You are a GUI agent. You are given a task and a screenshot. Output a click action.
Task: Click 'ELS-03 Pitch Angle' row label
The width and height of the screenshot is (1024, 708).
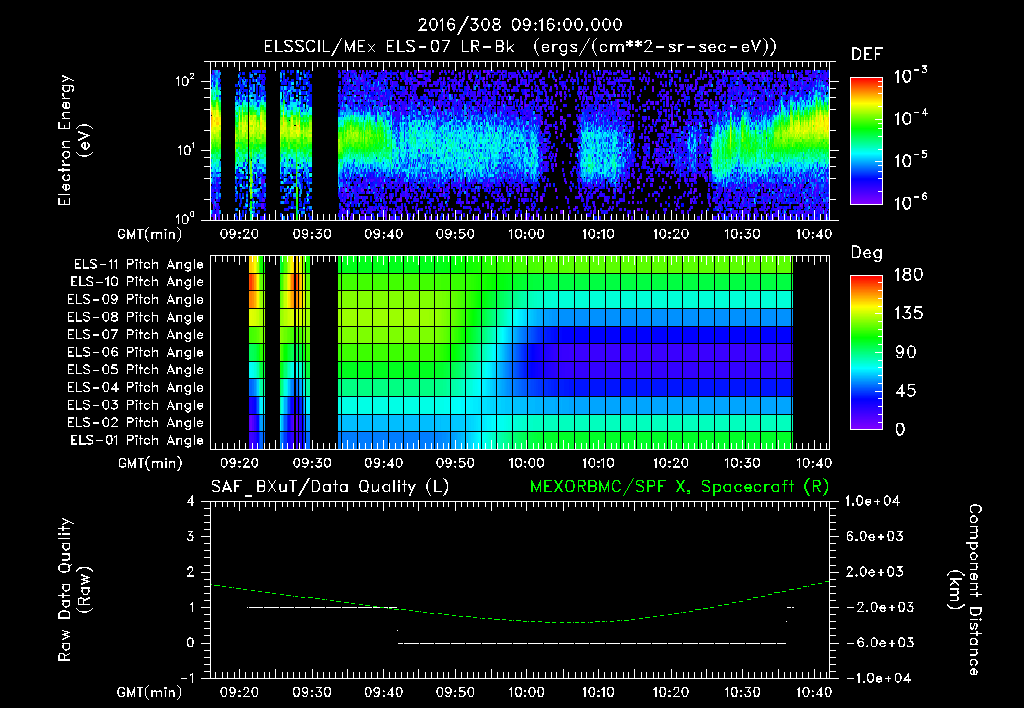136,406
